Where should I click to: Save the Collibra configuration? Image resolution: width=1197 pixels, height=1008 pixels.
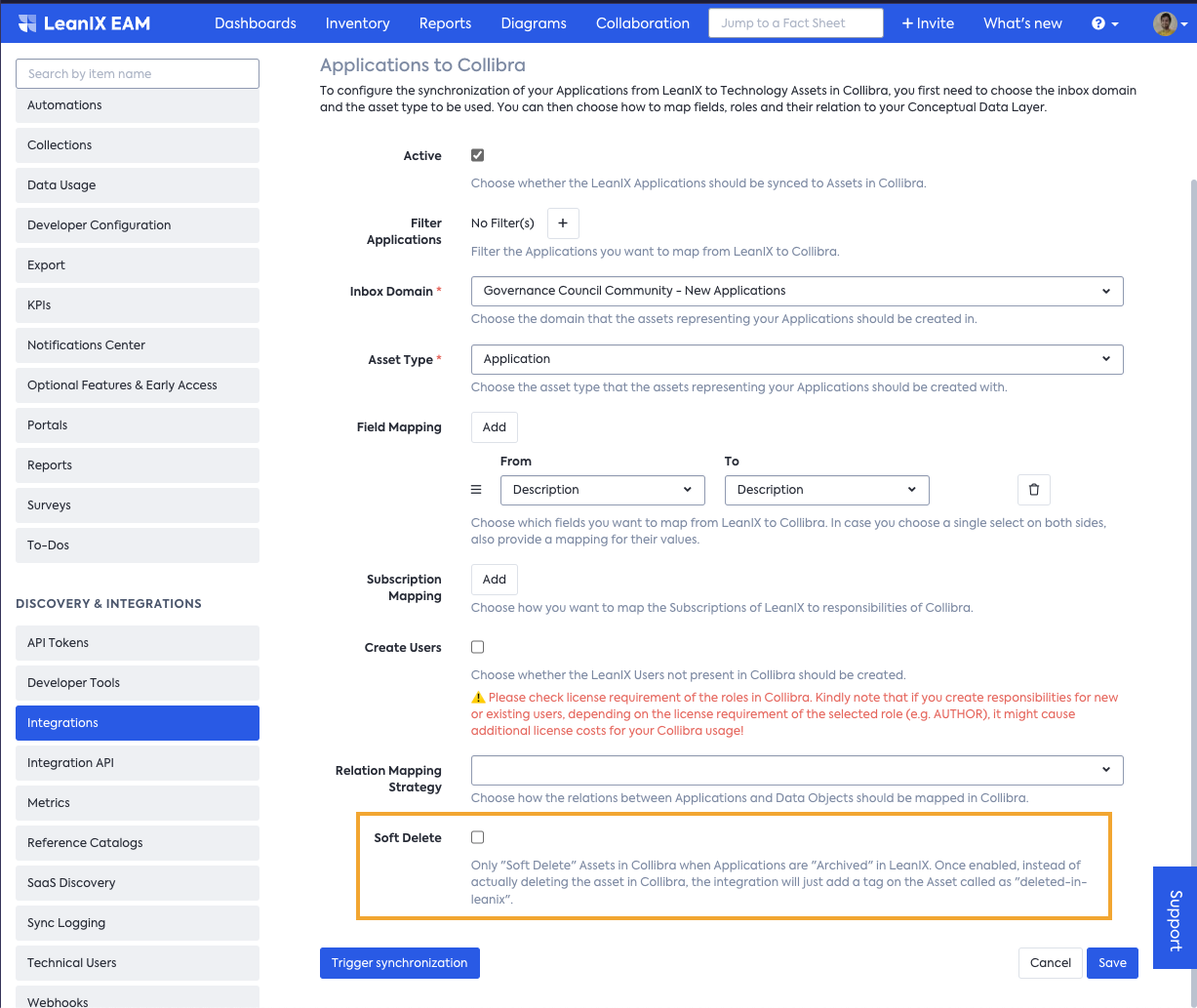click(1112, 963)
